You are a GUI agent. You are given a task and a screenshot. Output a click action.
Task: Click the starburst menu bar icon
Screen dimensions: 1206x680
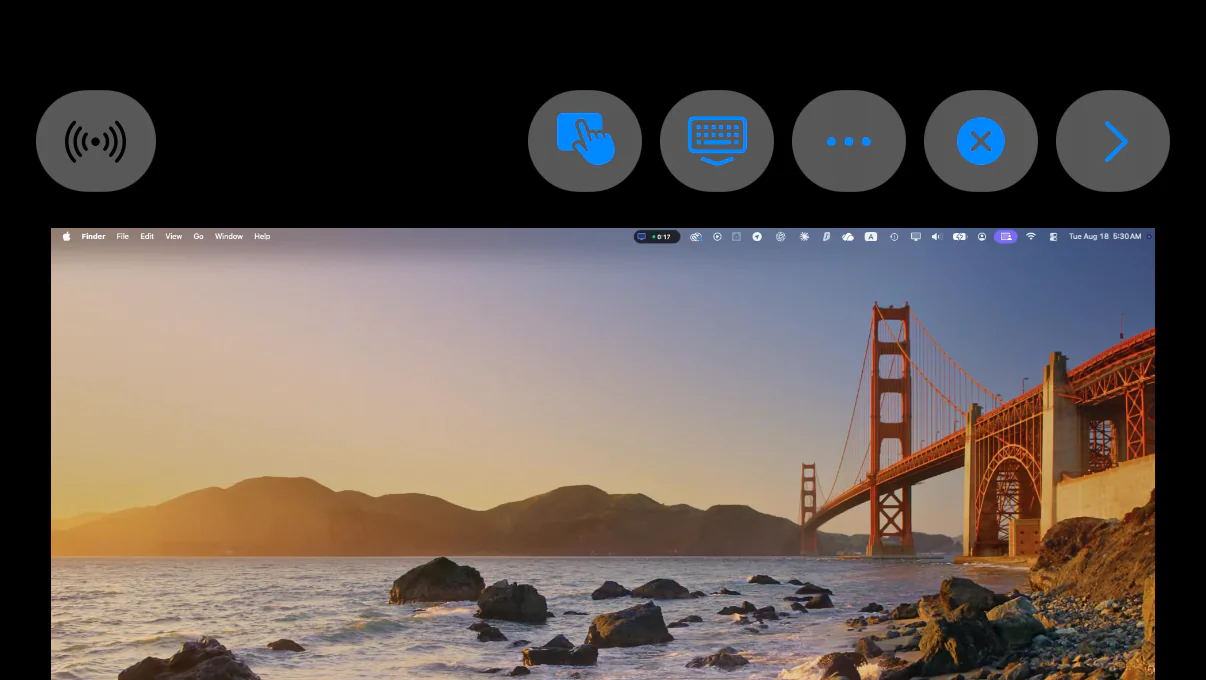804,237
